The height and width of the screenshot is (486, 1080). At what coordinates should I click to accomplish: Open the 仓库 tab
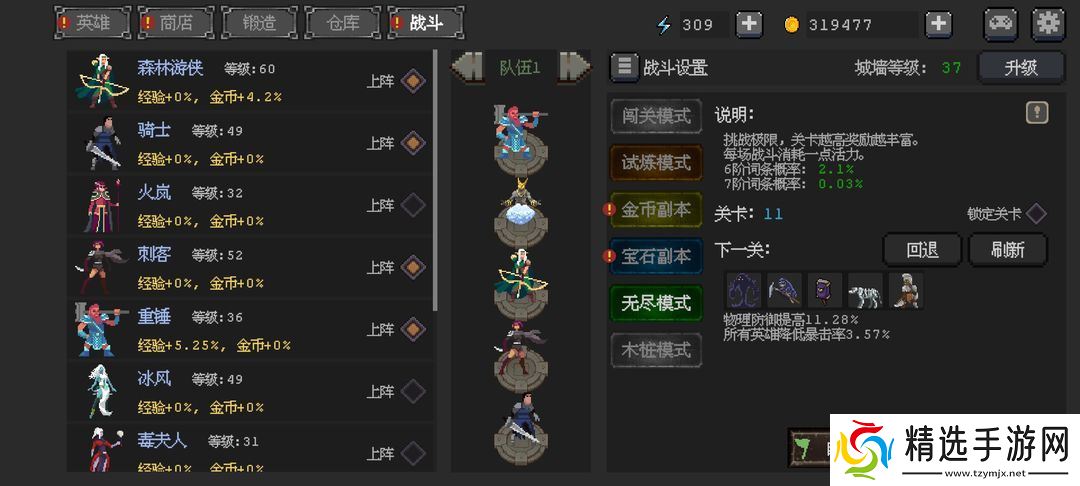click(x=343, y=23)
